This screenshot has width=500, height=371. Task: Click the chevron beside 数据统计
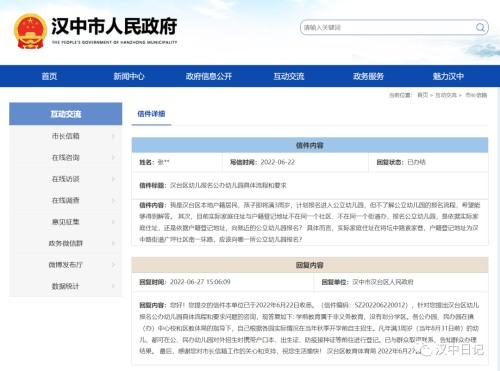tap(113, 286)
